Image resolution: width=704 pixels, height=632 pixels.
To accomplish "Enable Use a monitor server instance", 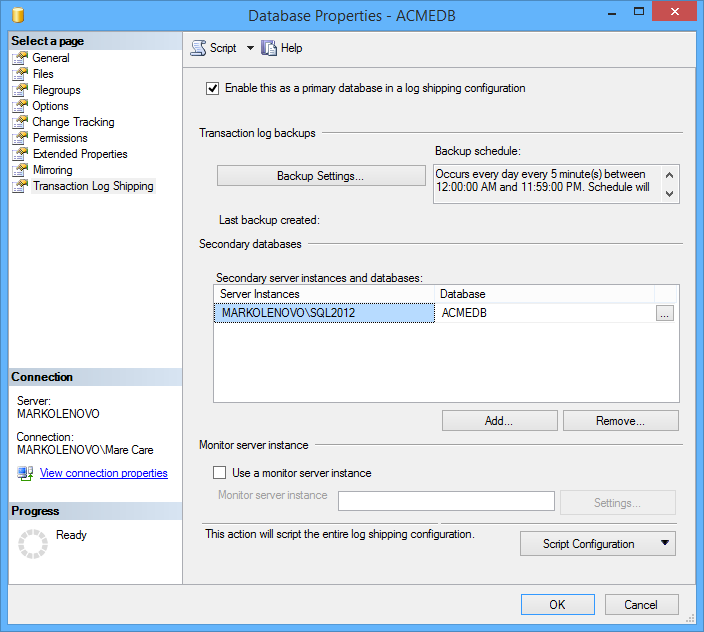I will [x=220, y=473].
